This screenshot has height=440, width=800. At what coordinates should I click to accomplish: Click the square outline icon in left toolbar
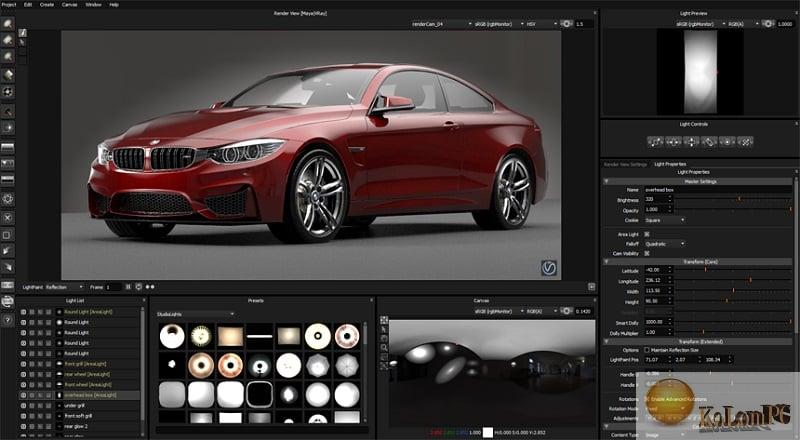[8, 235]
